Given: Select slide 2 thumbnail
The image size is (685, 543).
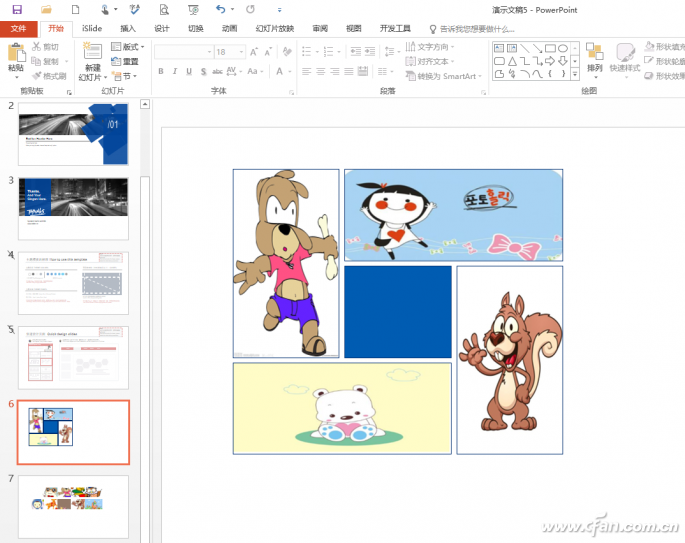Looking at the screenshot, I should [x=73, y=134].
